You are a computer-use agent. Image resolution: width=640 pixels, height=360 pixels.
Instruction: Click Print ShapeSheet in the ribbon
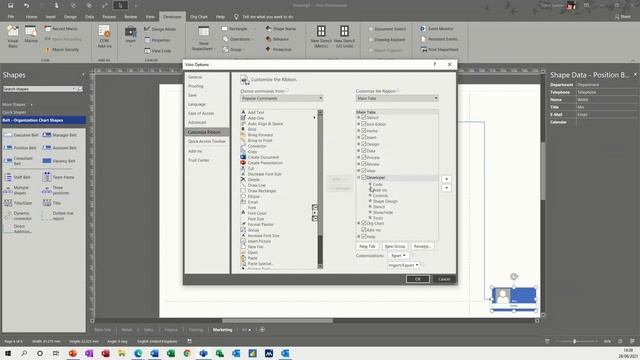(440, 49)
